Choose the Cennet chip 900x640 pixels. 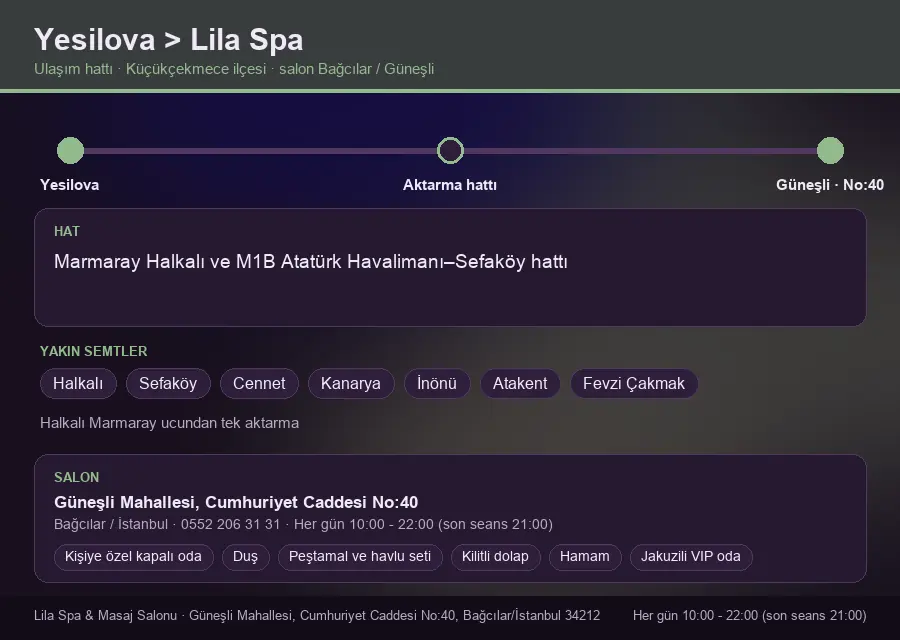pos(259,383)
